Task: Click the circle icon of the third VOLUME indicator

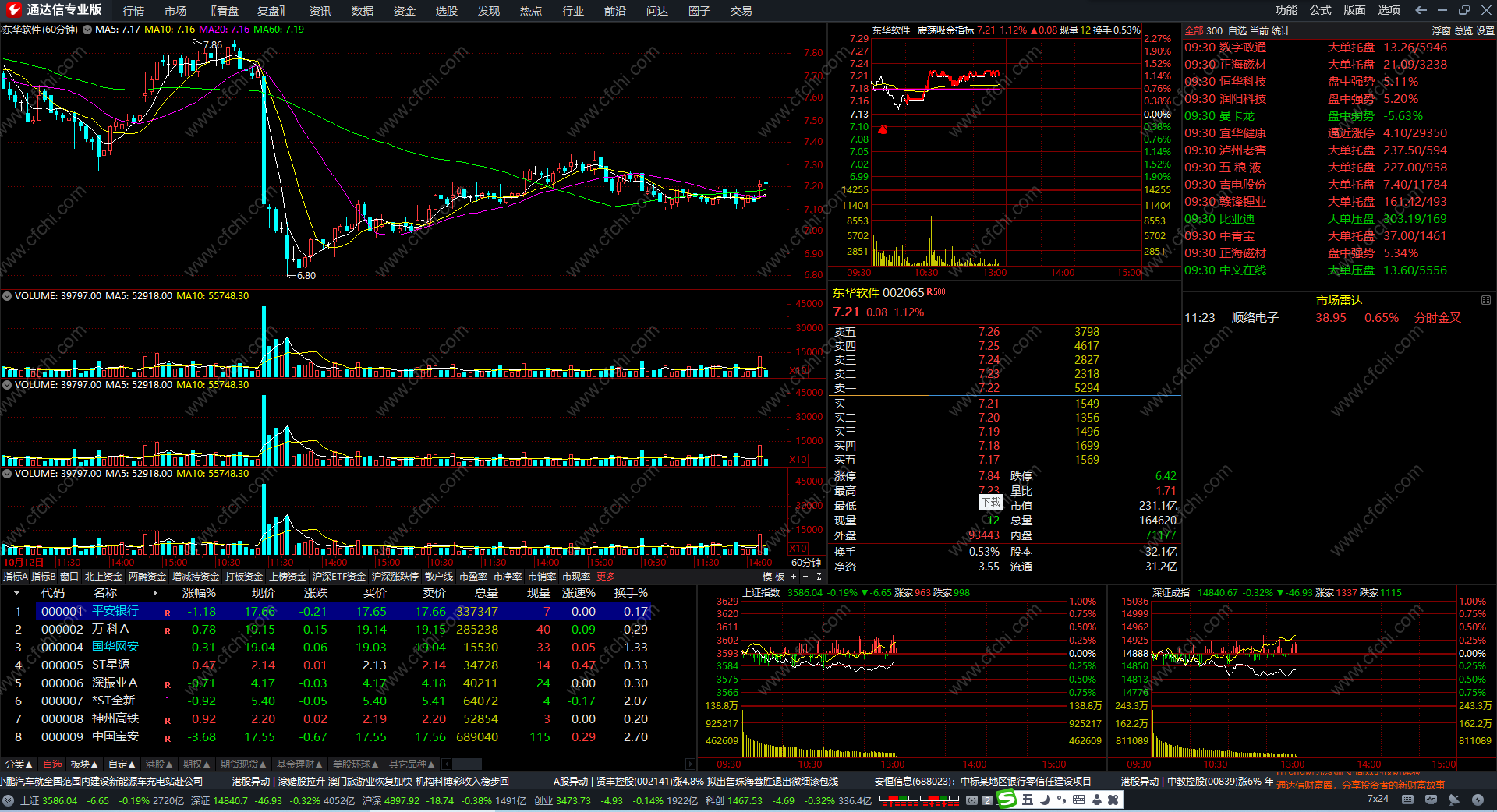Action: pyautogui.click(x=7, y=474)
